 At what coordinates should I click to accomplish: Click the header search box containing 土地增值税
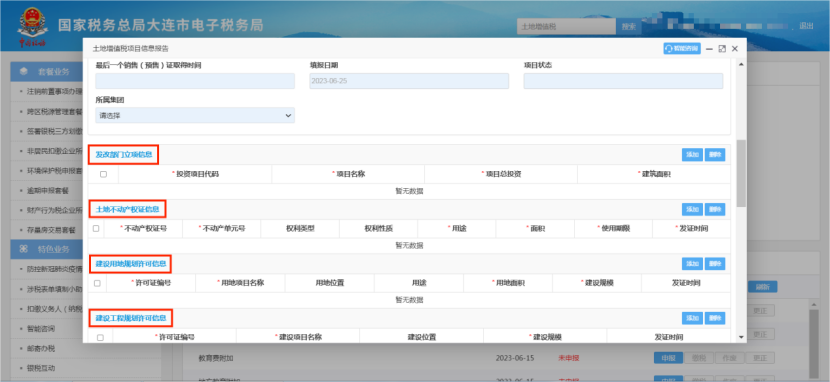(x=566, y=26)
